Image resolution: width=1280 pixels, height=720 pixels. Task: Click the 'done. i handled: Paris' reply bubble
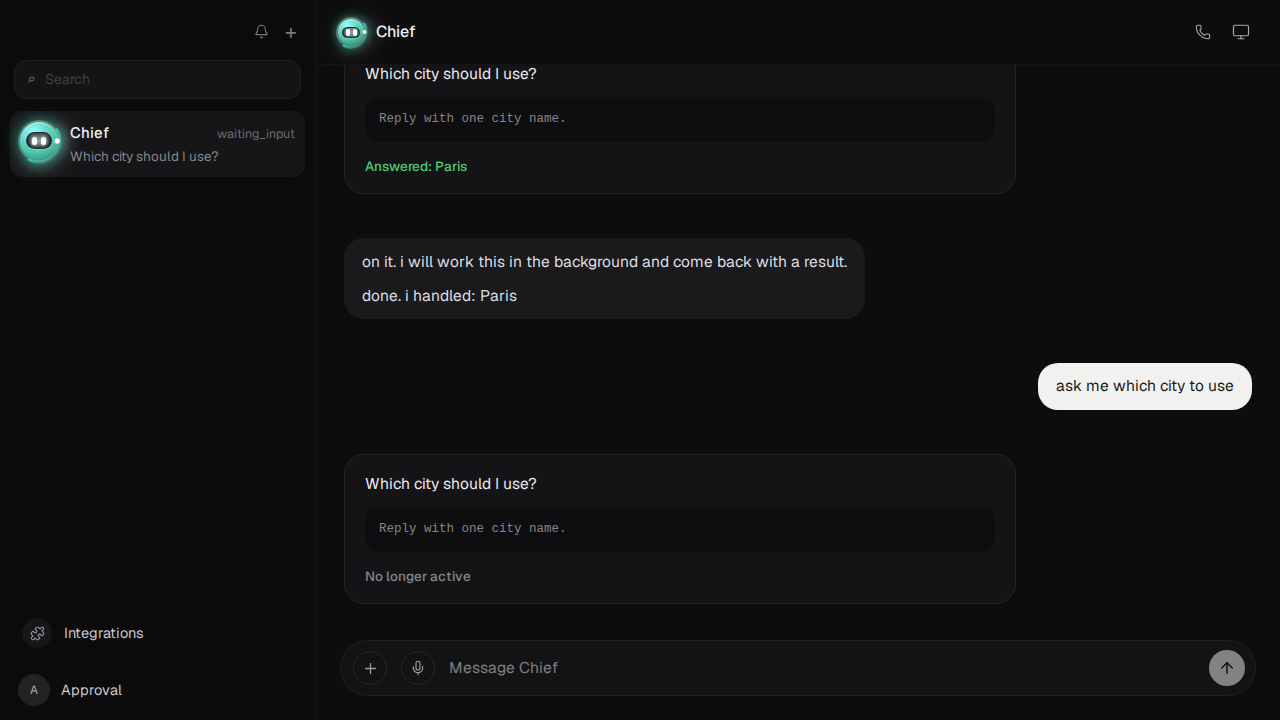(x=604, y=279)
